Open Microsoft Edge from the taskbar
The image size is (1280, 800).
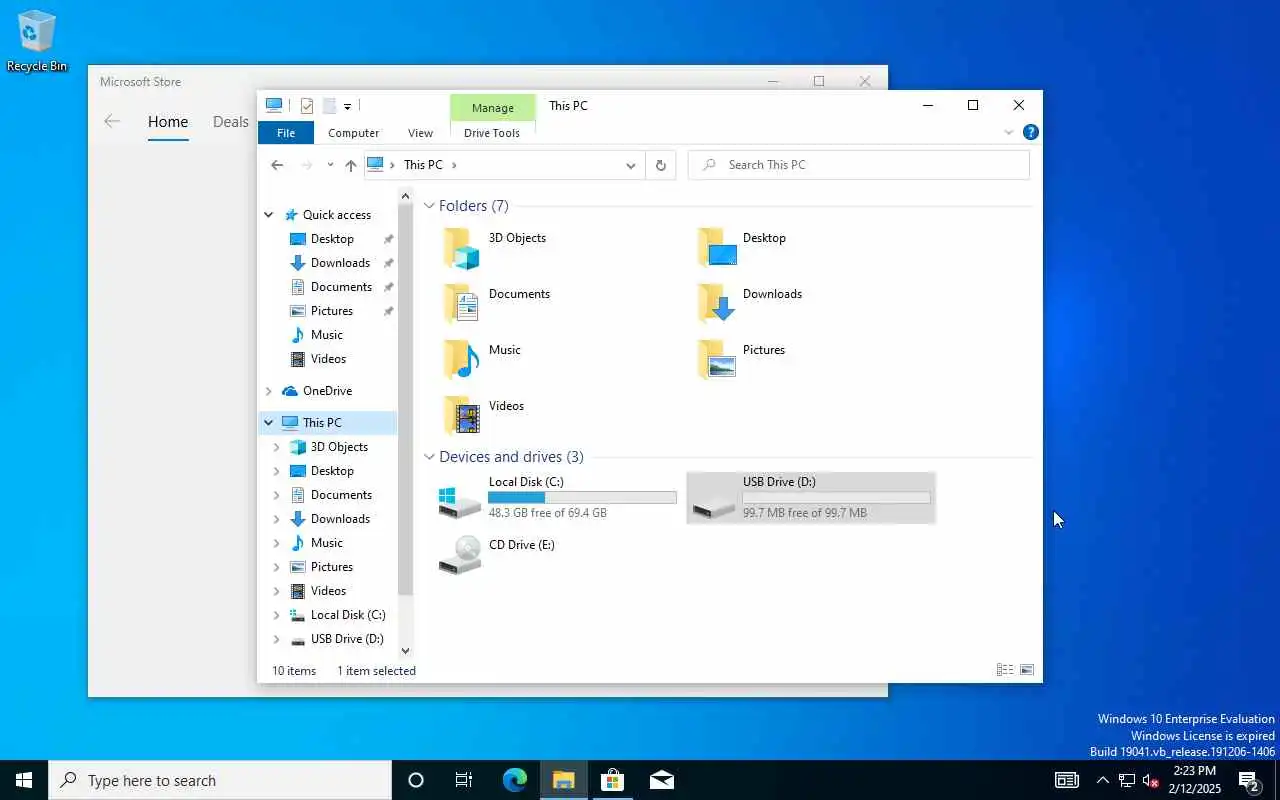click(515, 780)
